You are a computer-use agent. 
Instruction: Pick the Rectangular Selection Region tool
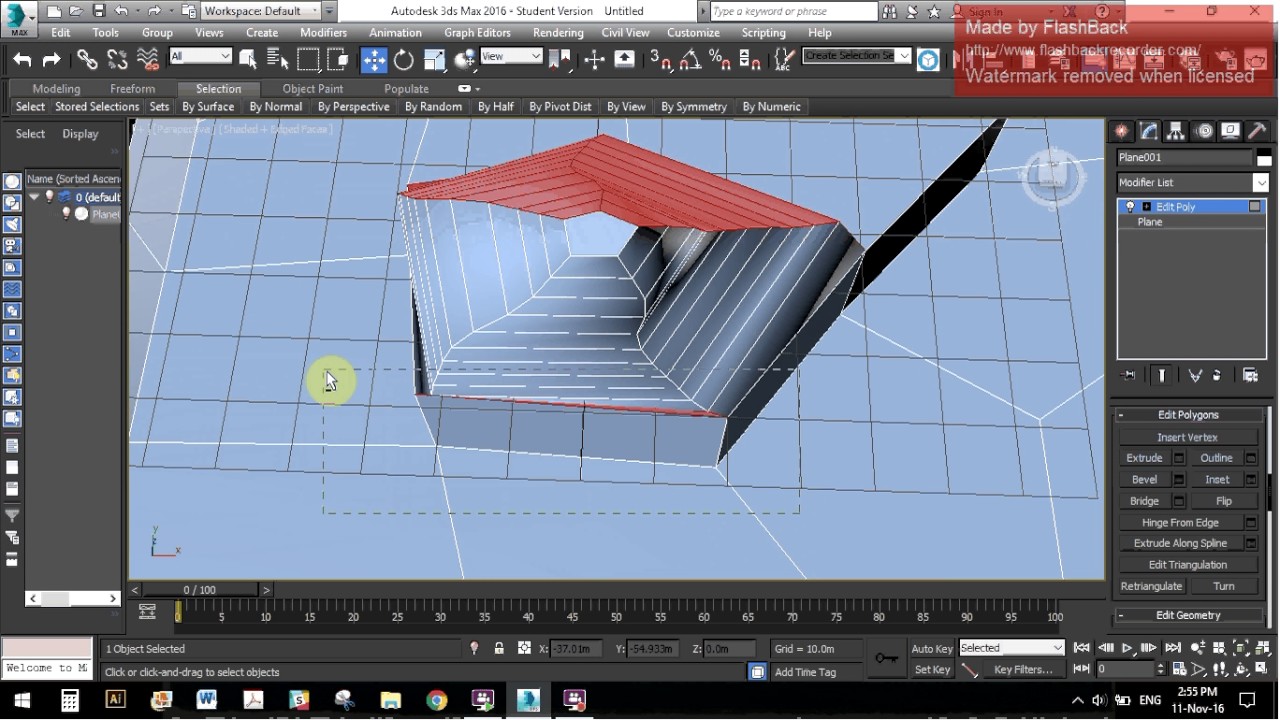point(308,60)
